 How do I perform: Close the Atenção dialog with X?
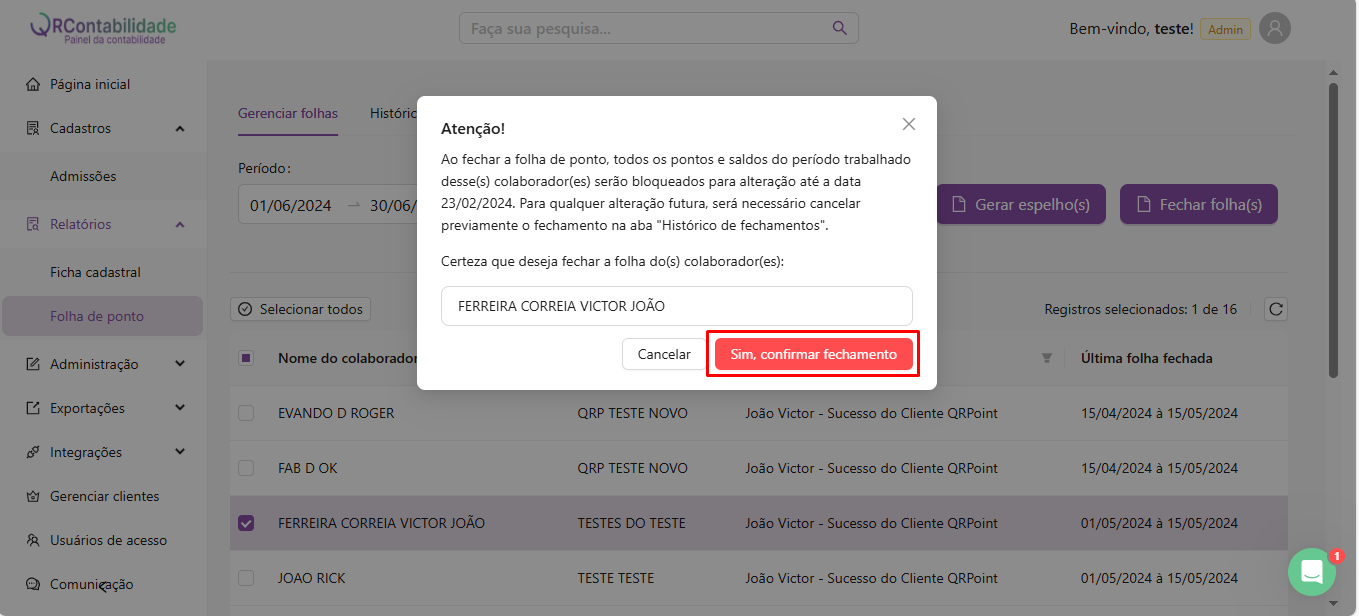point(908,124)
